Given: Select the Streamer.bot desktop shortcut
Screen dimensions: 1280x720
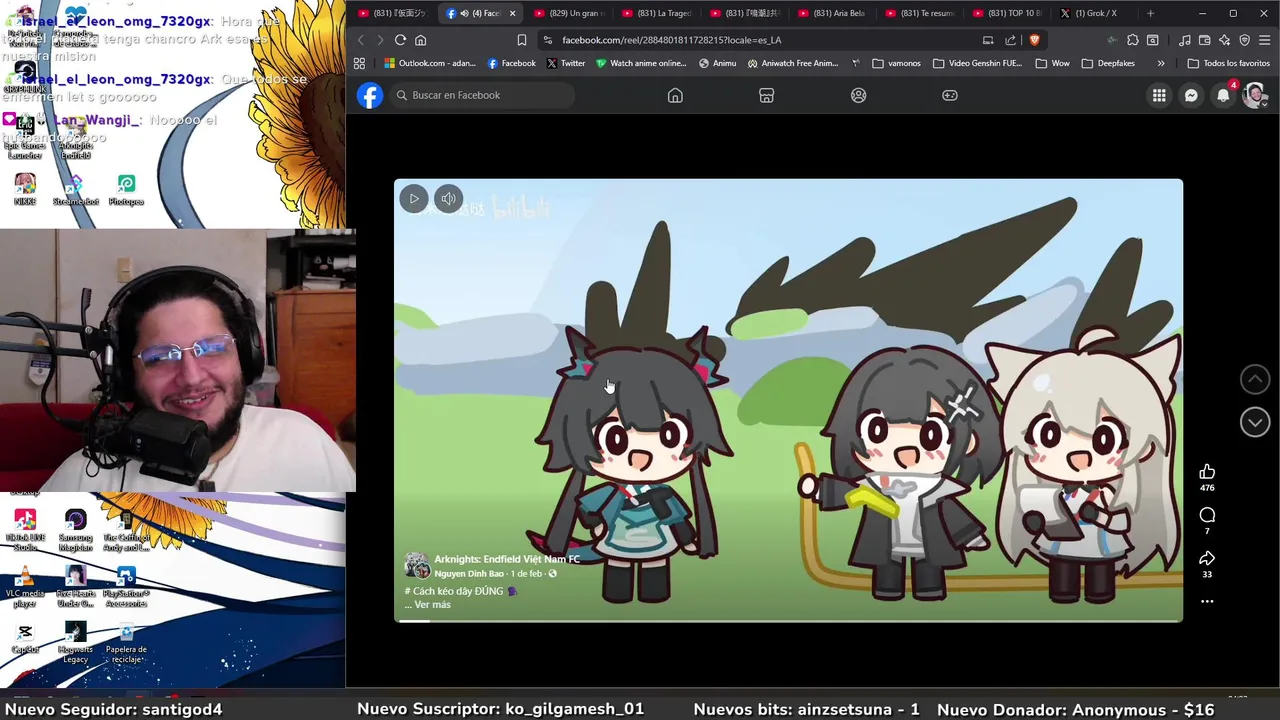Looking at the screenshot, I should point(76,190).
